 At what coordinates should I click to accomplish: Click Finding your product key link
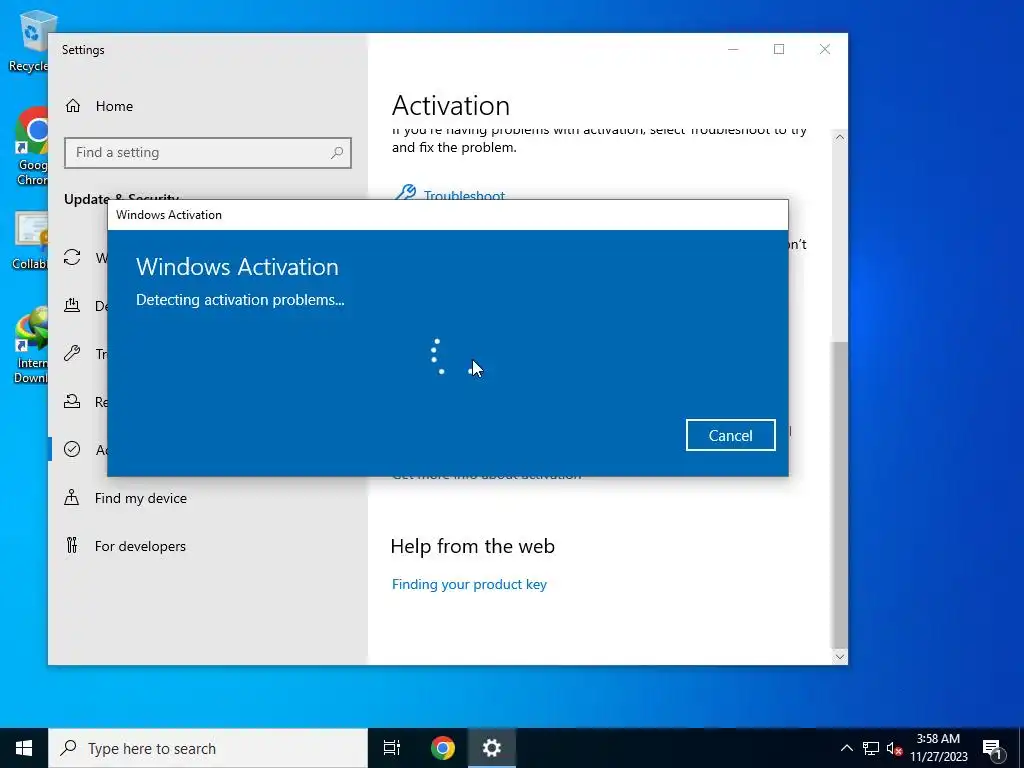pyautogui.click(x=469, y=584)
